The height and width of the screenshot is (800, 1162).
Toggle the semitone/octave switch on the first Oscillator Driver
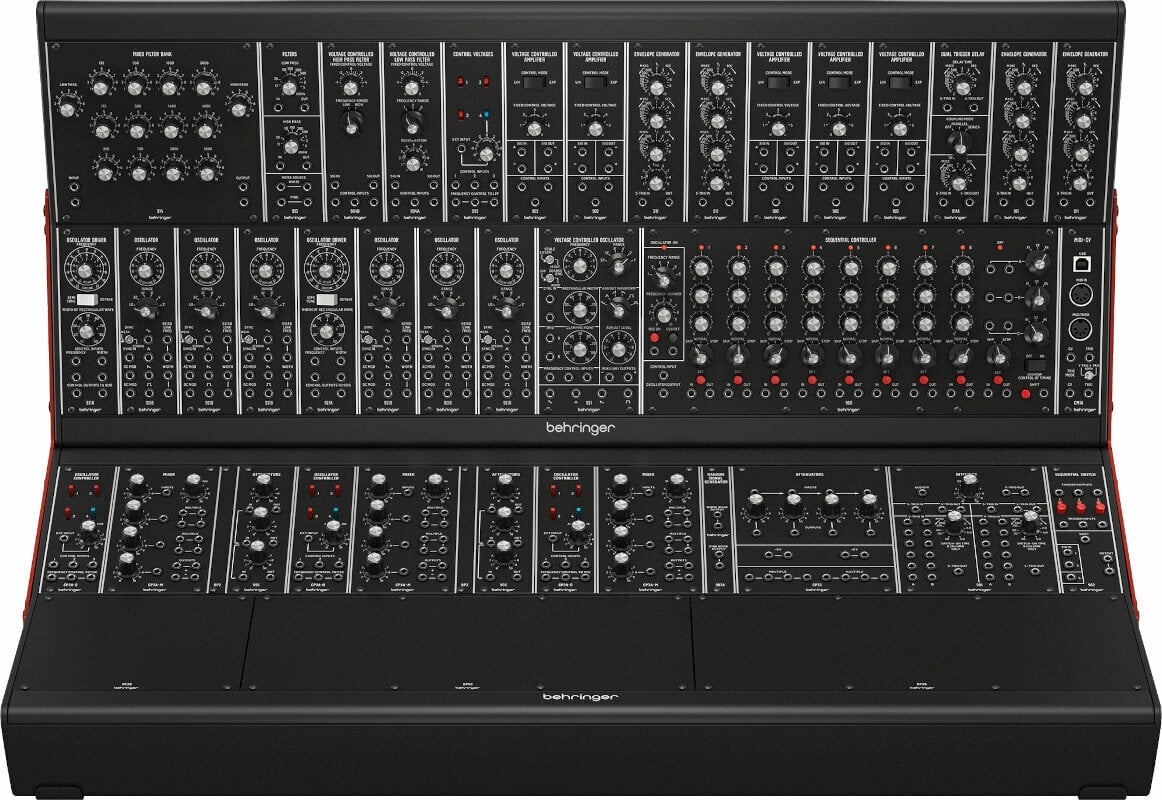[x=85, y=299]
